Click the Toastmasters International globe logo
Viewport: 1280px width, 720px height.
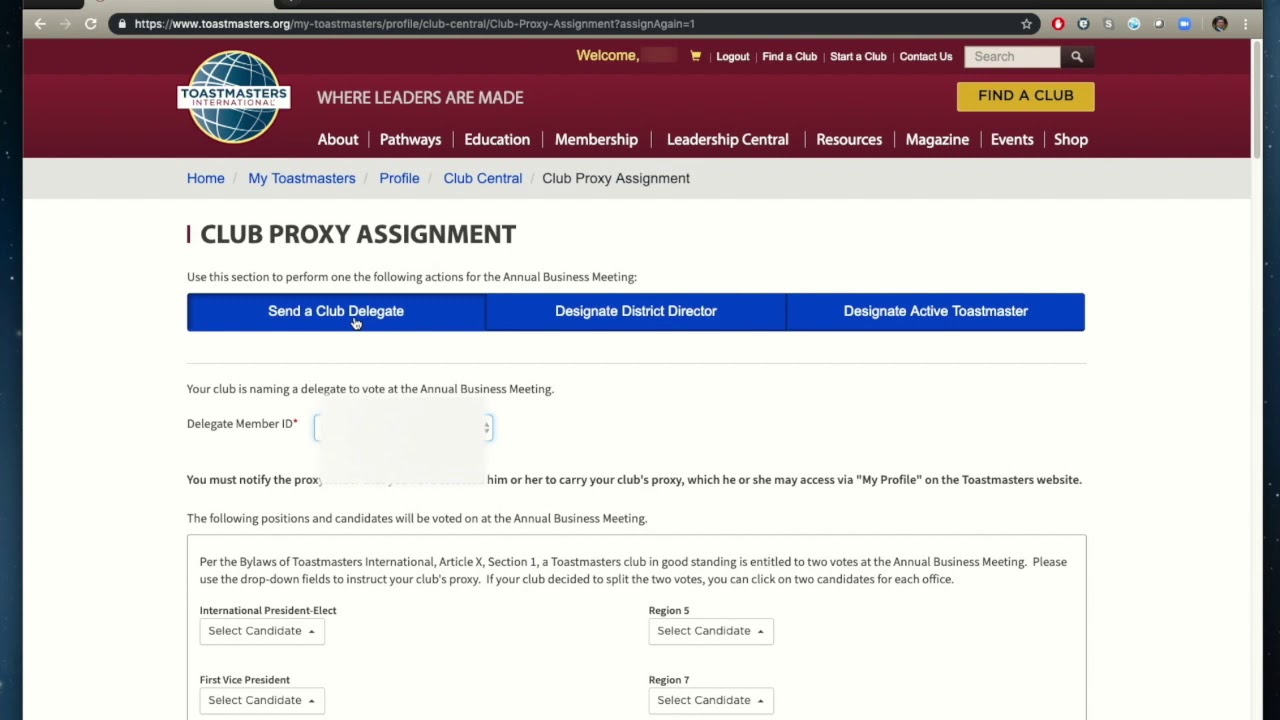[234, 97]
